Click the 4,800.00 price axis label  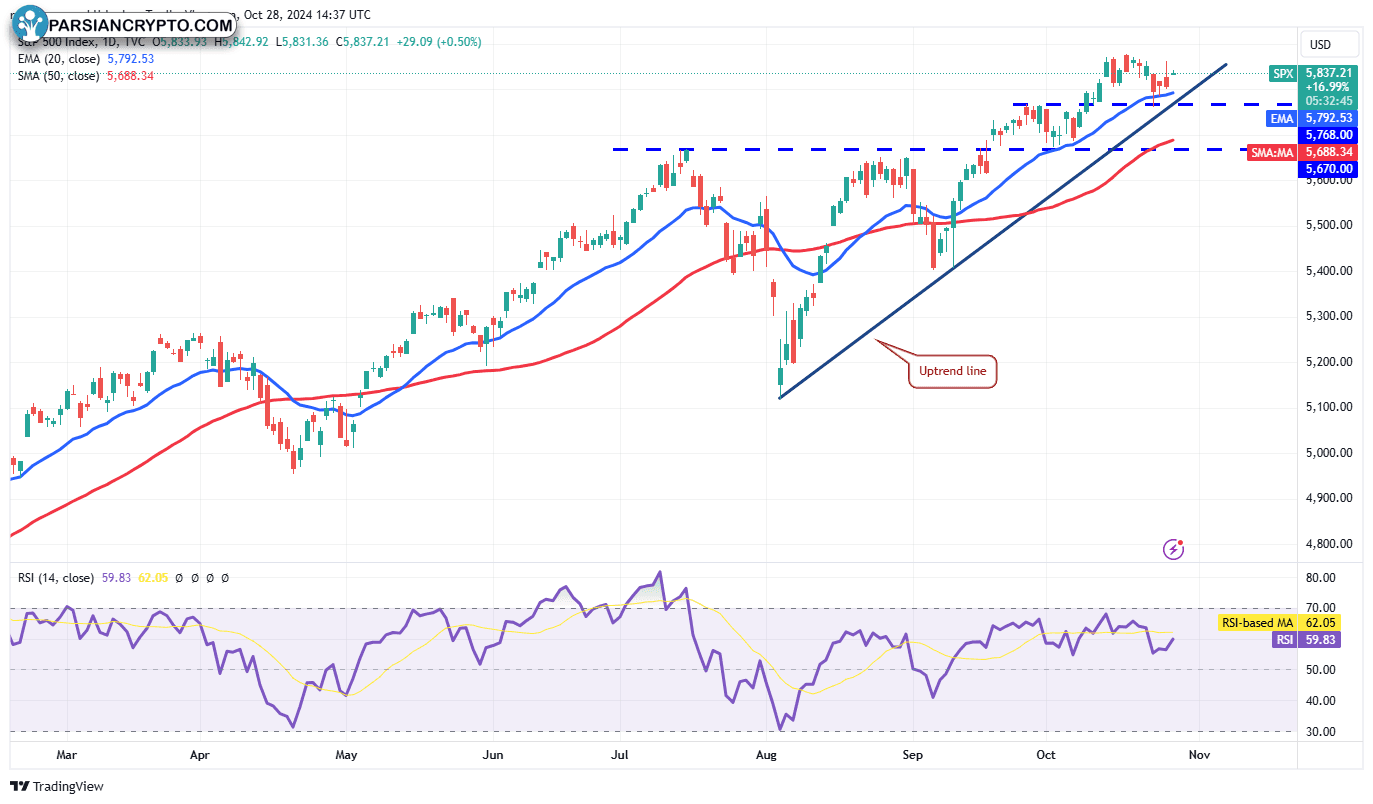click(1331, 544)
